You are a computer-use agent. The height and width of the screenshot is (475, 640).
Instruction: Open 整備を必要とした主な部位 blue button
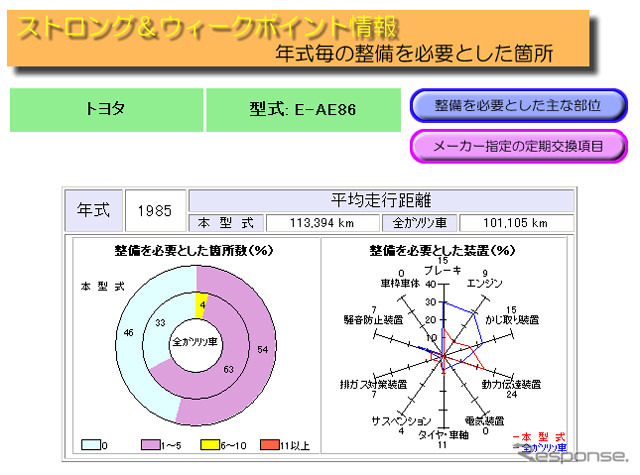coord(518,105)
